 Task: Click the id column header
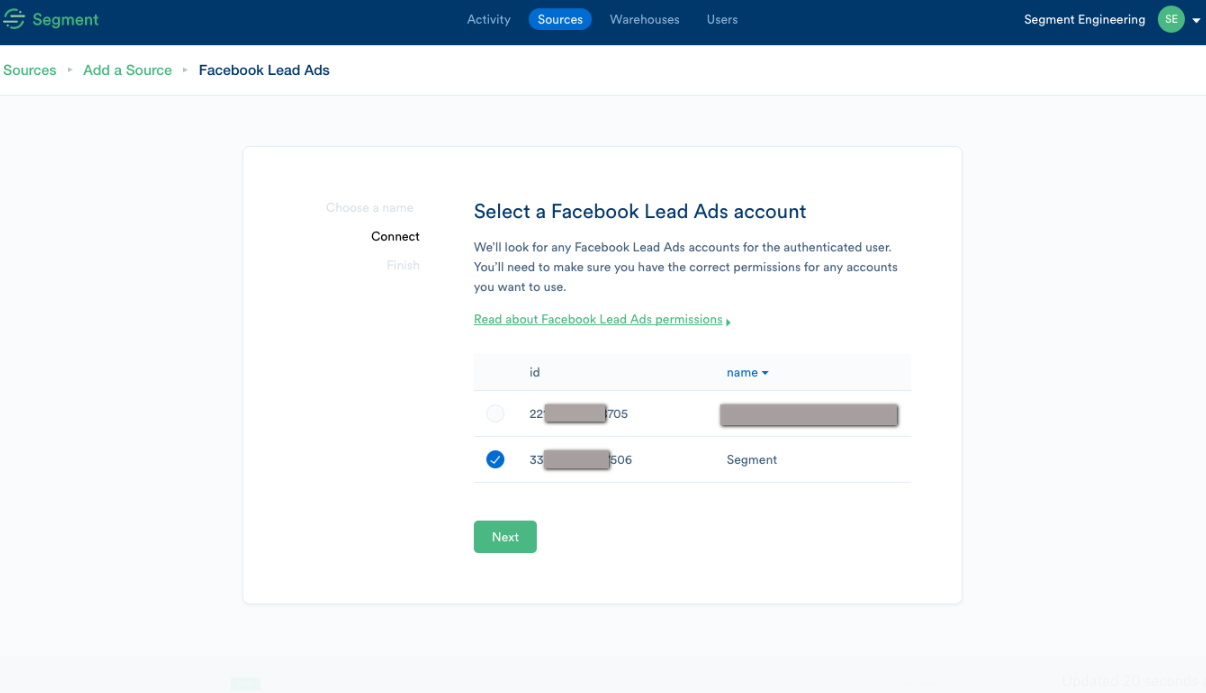535,372
